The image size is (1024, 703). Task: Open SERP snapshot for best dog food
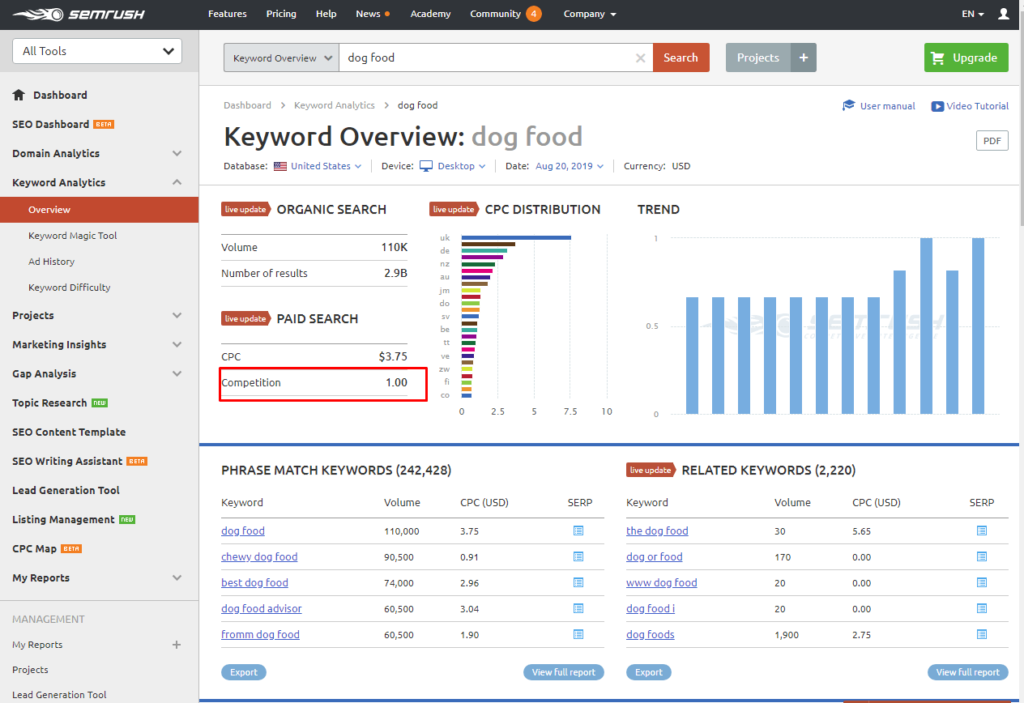click(x=578, y=583)
